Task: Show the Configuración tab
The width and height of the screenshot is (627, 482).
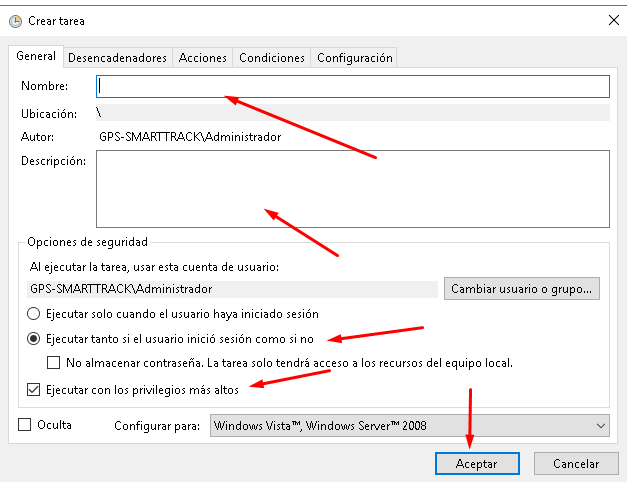Action: tap(354, 58)
